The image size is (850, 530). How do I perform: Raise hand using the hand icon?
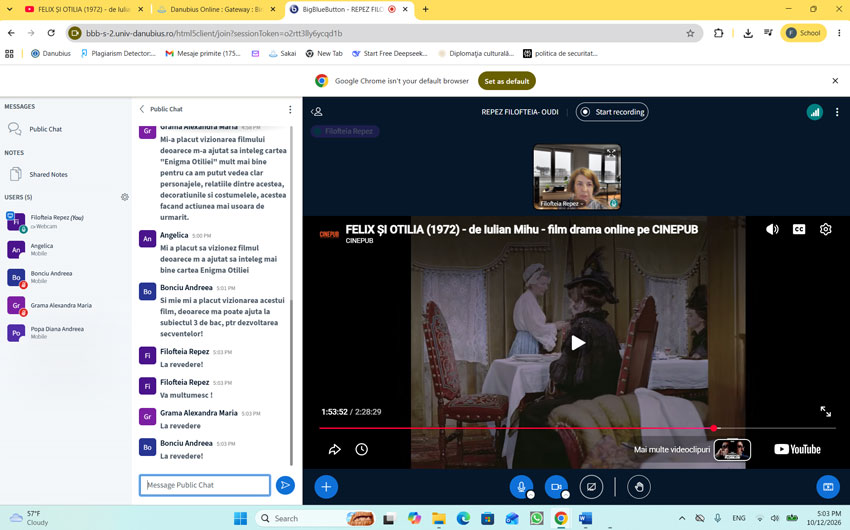click(639, 487)
